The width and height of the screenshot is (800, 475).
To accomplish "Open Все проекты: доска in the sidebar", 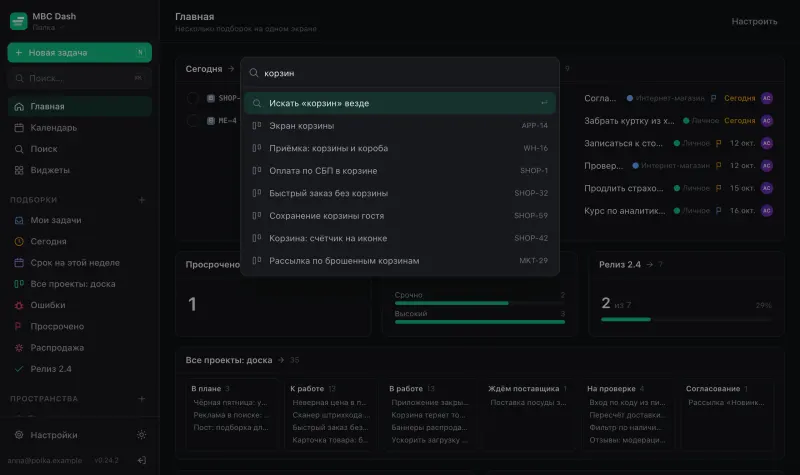I will click(x=80, y=284).
